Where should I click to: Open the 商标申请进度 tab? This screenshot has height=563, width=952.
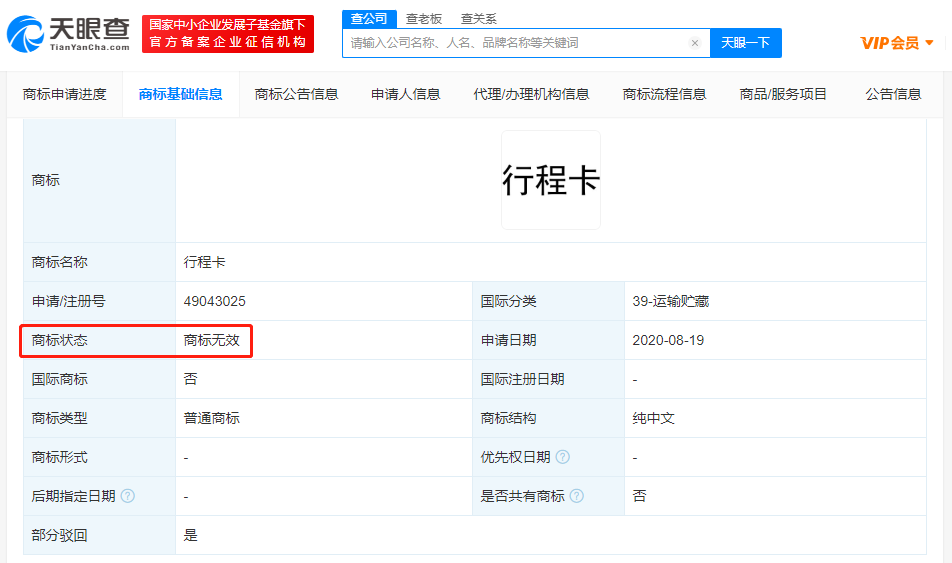click(x=65, y=94)
